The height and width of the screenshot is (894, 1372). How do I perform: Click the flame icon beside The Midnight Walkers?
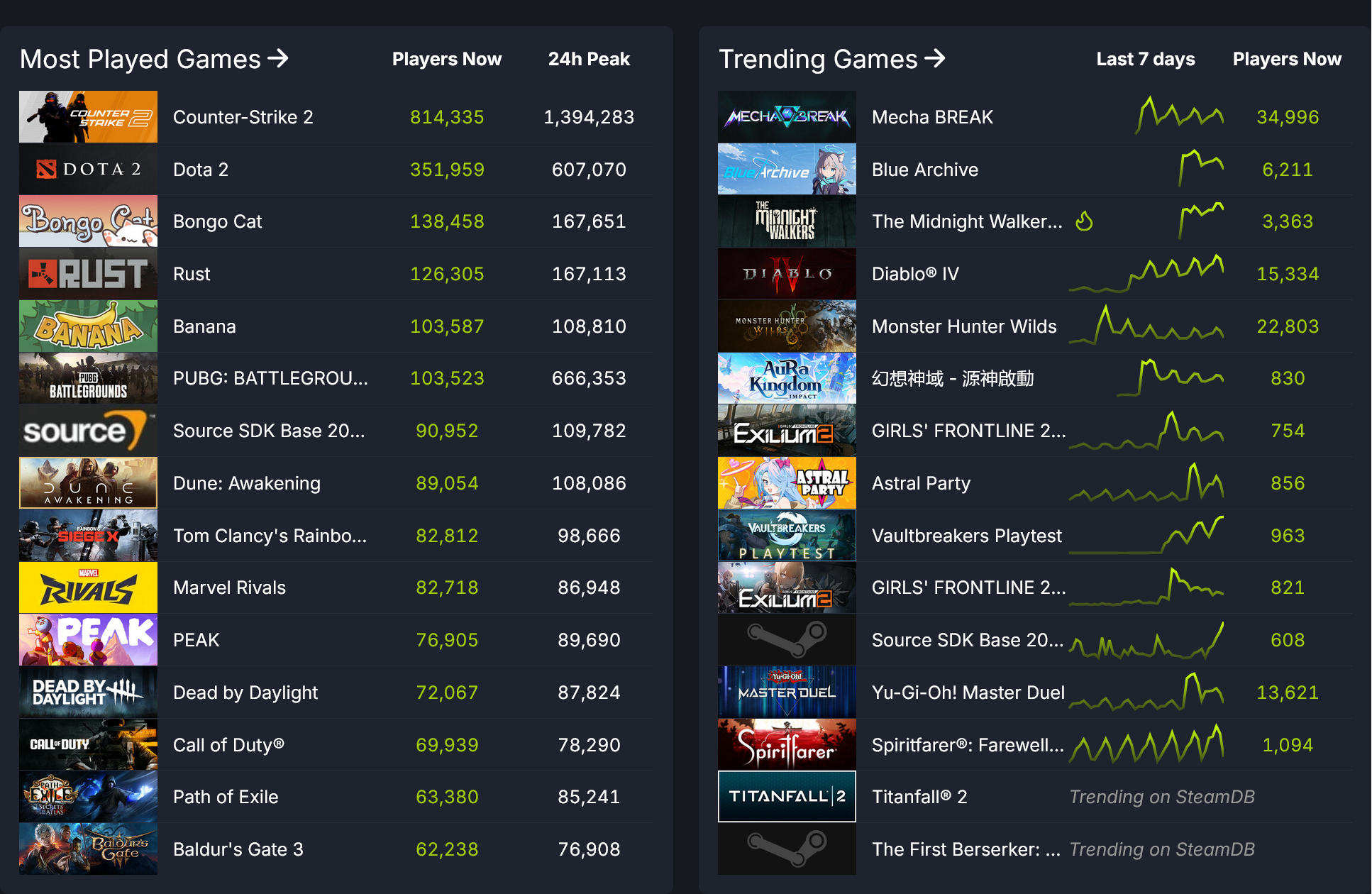tap(1084, 221)
